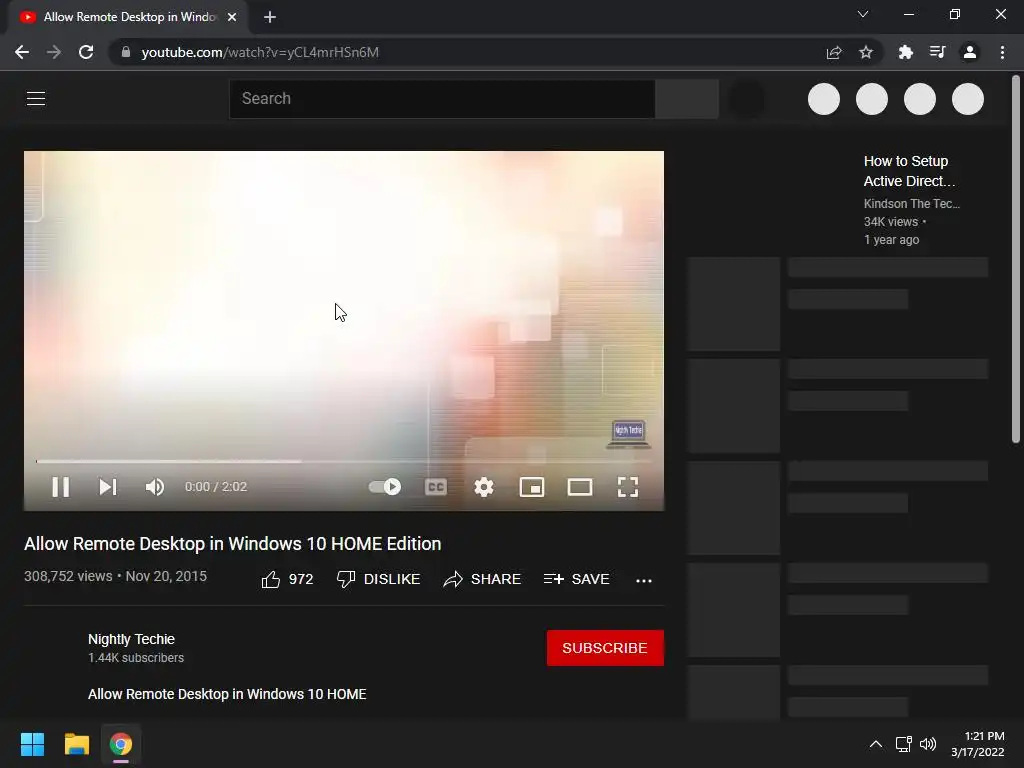Open the YouTube guide hamburger menu
Image resolution: width=1024 pixels, height=768 pixels.
(x=36, y=99)
